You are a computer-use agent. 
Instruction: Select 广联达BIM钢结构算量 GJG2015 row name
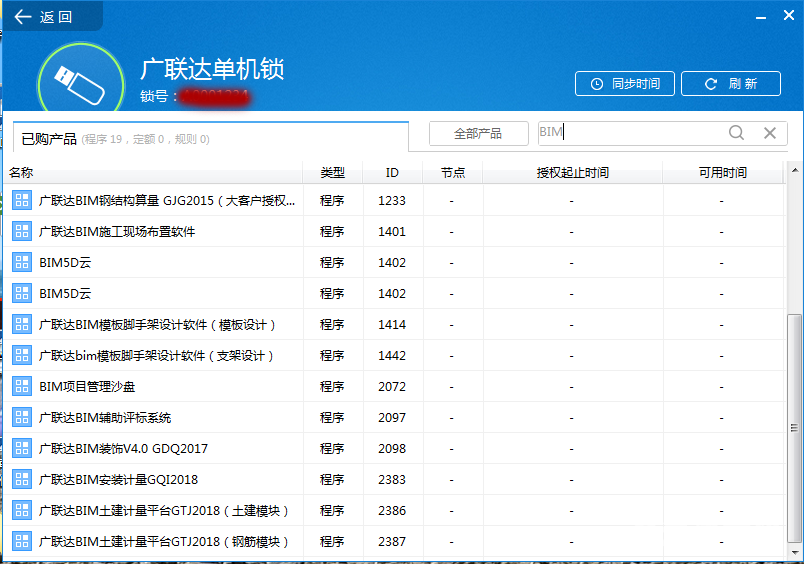(167, 200)
